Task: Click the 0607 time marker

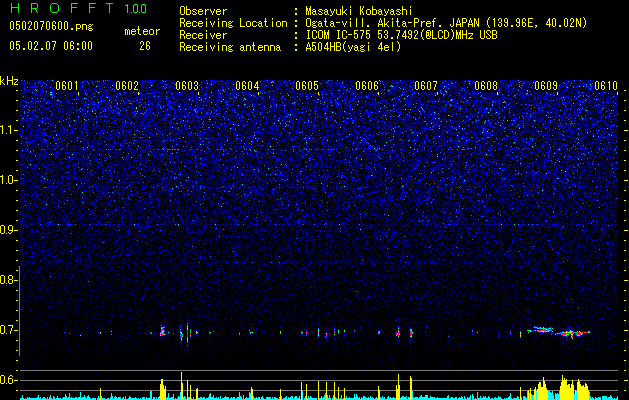Action: [x=426, y=86]
